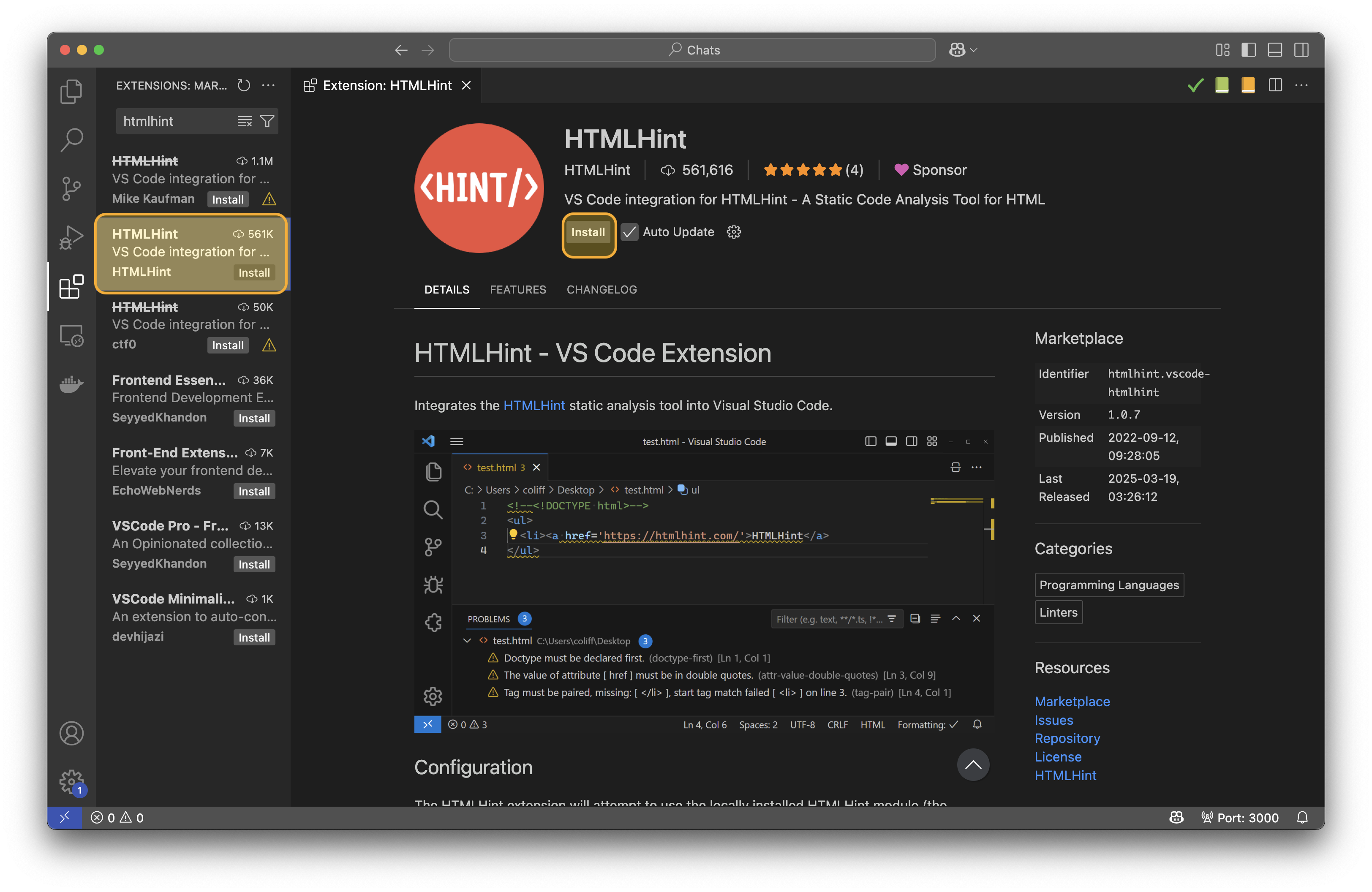Viewport: 1372px width, 892px height.
Task: Switch to the FEATURES tab
Action: [518, 289]
